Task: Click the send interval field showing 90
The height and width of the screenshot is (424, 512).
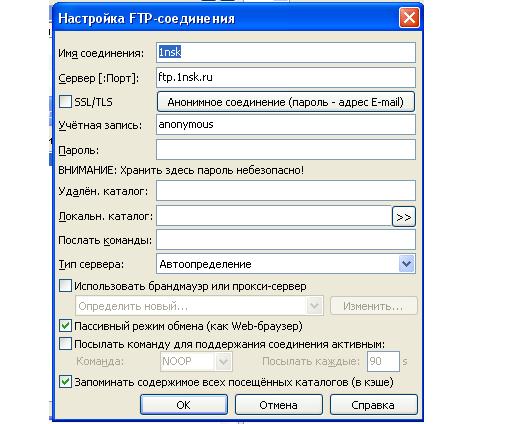Action: (x=383, y=361)
